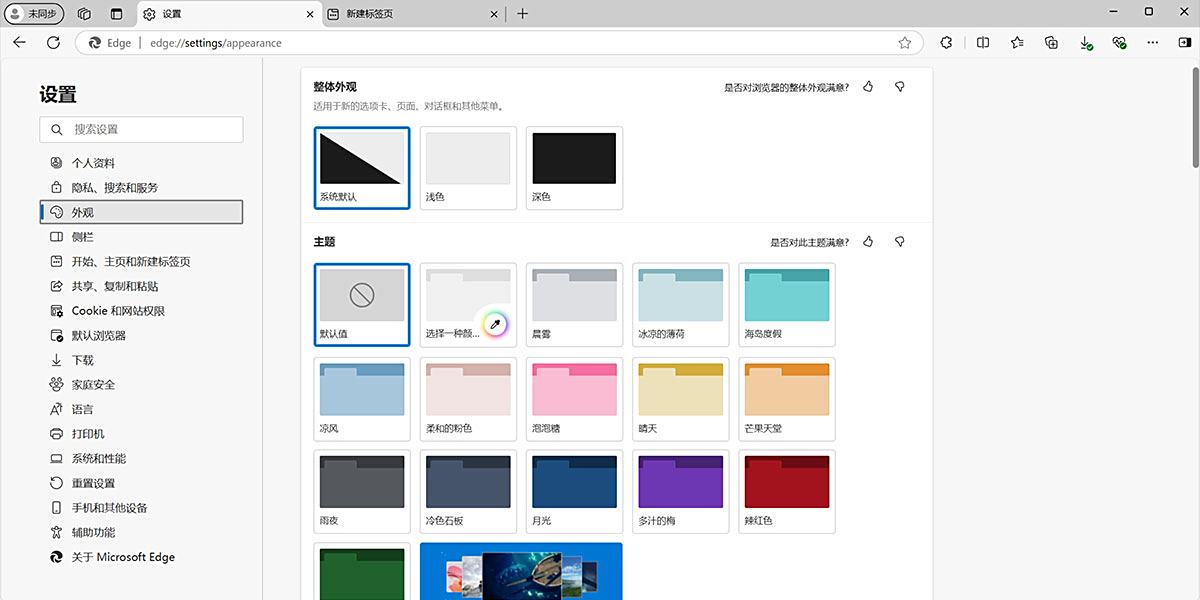This screenshot has height=600, width=1200.
Task: Select the 深色 overall appearance option
Action: (574, 167)
